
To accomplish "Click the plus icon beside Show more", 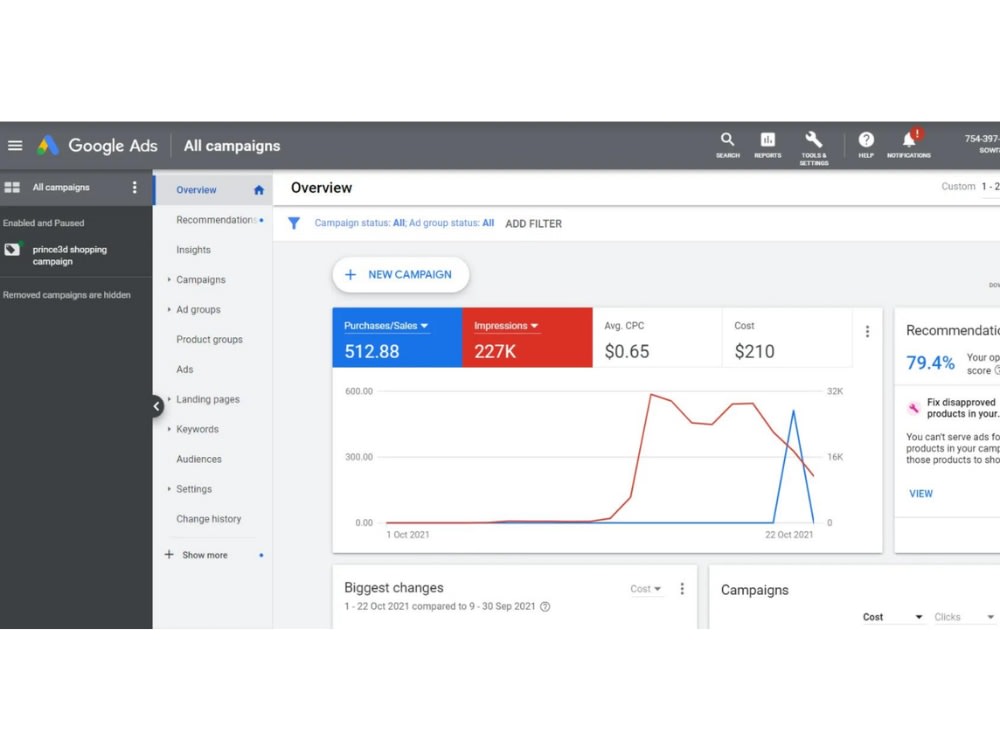I will 169,555.
